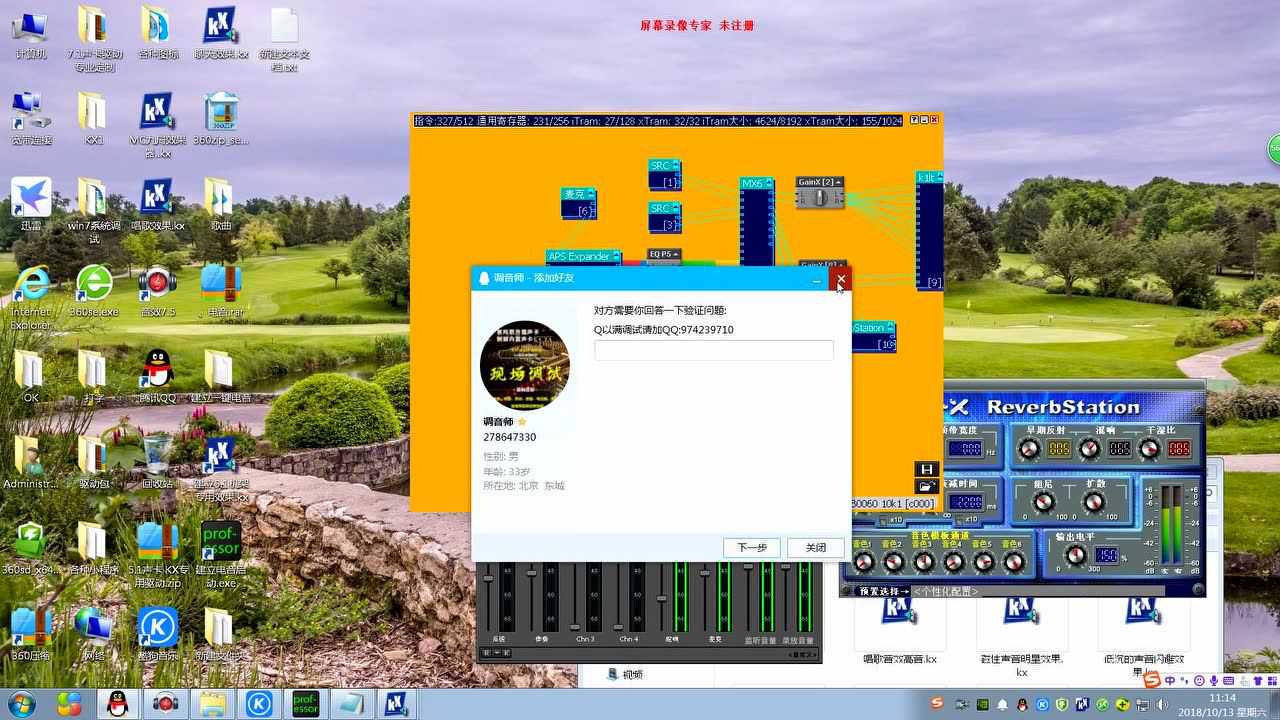Select the 麦克 [6] module block
The height and width of the screenshot is (720, 1280).
pos(578,203)
